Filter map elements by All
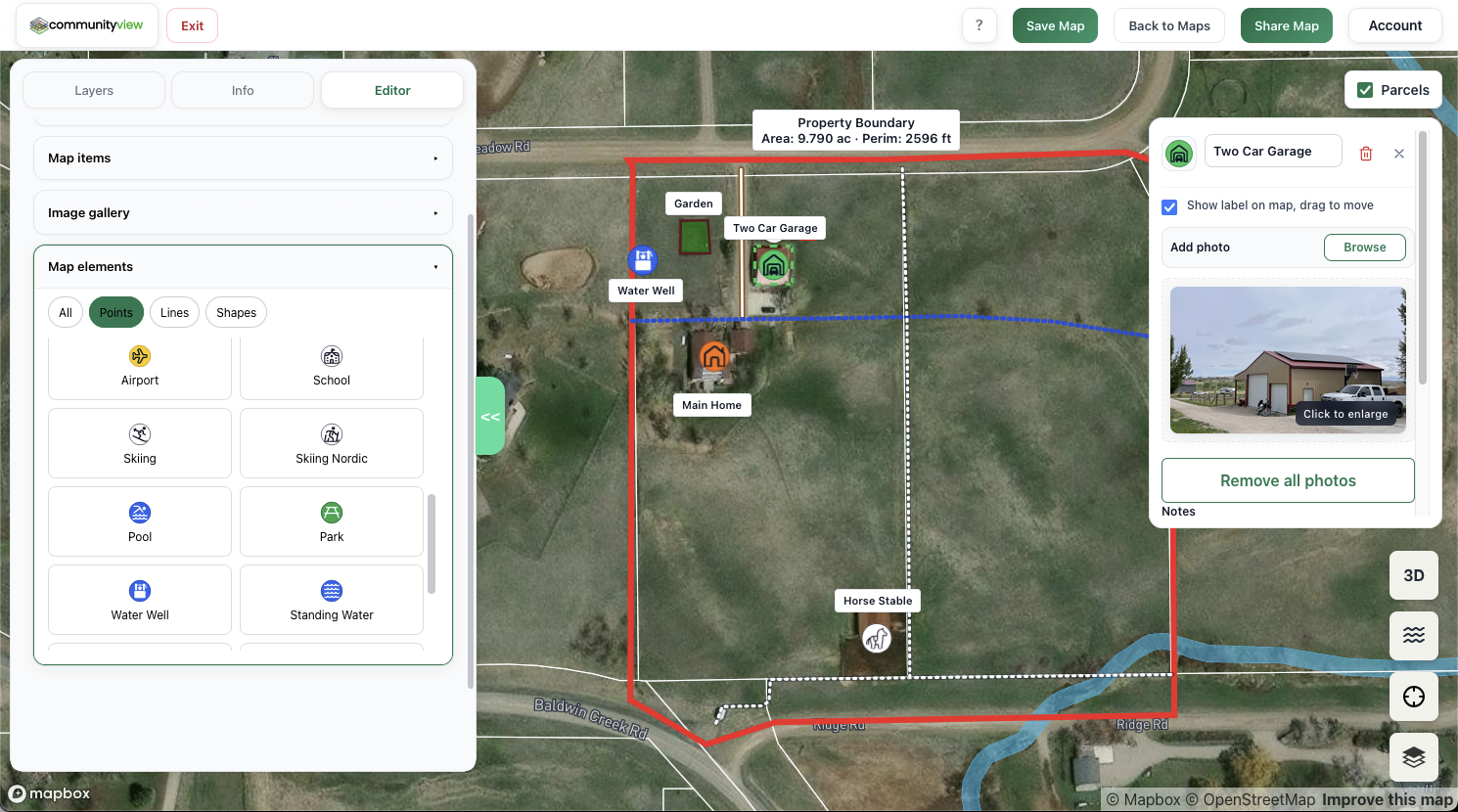Viewport: 1458px width, 812px height. coord(66,313)
